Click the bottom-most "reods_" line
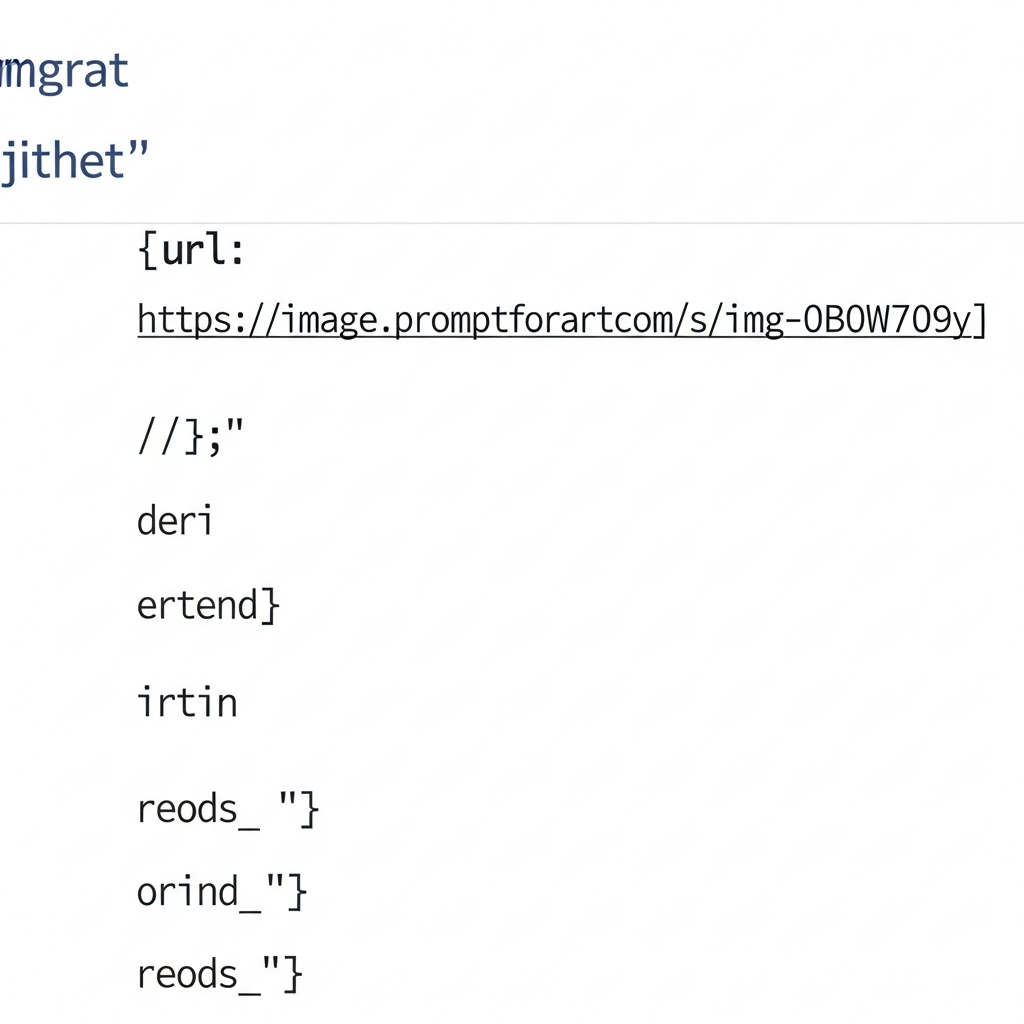 point(189,973)
